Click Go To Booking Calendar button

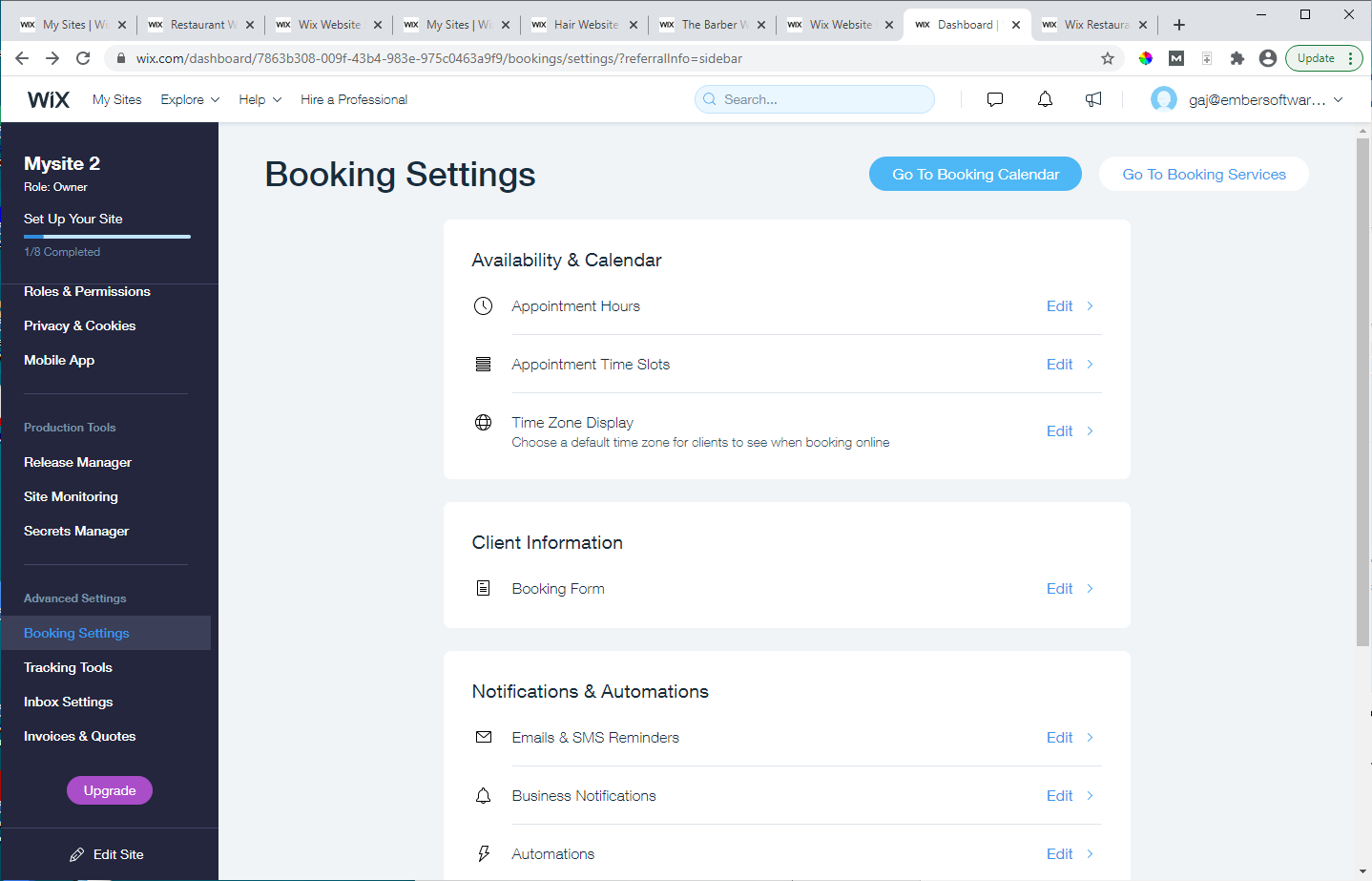(x=975, y=174)
